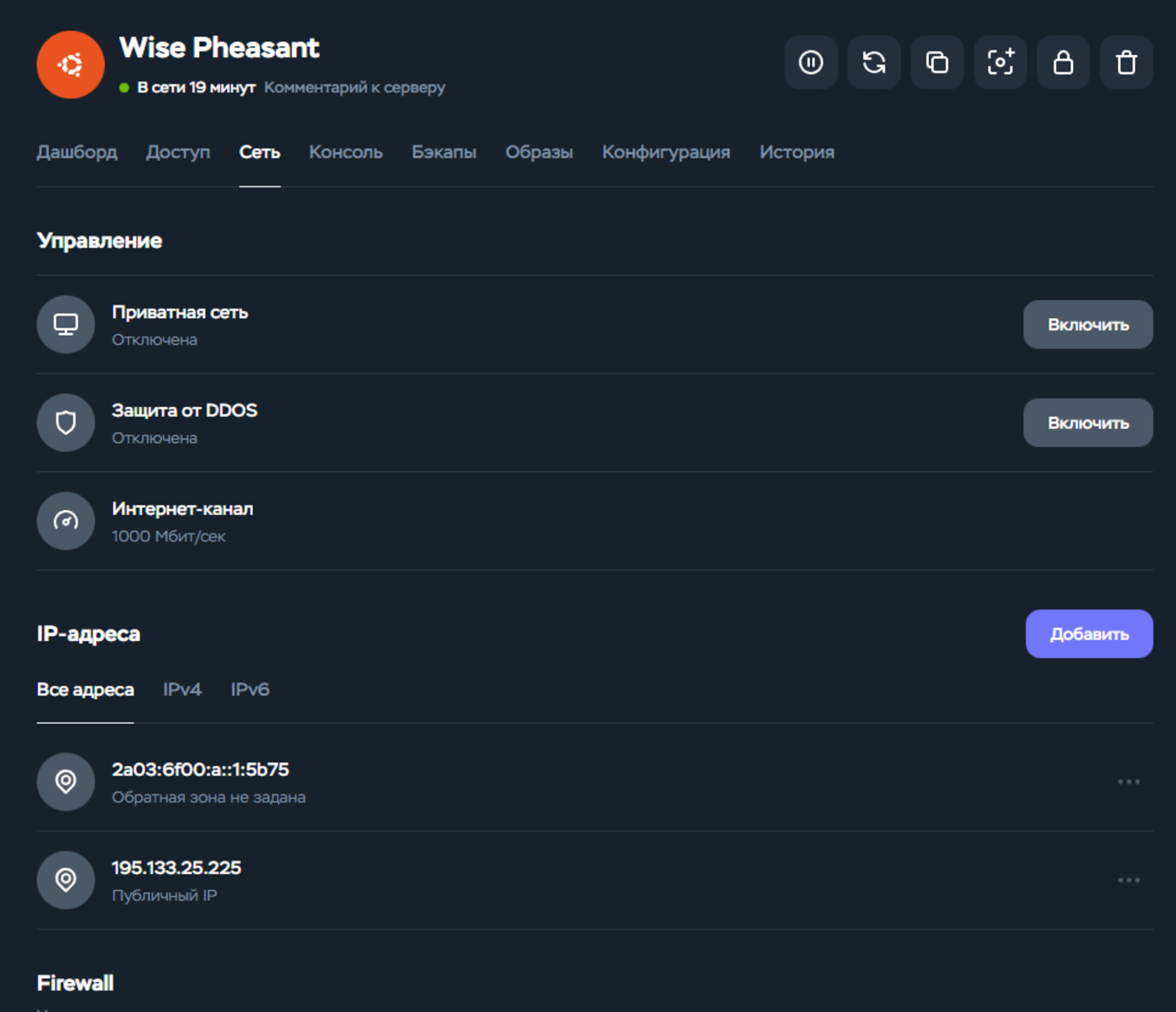
Task: Open the Бэкапы tab
Action: pos(444,152)
